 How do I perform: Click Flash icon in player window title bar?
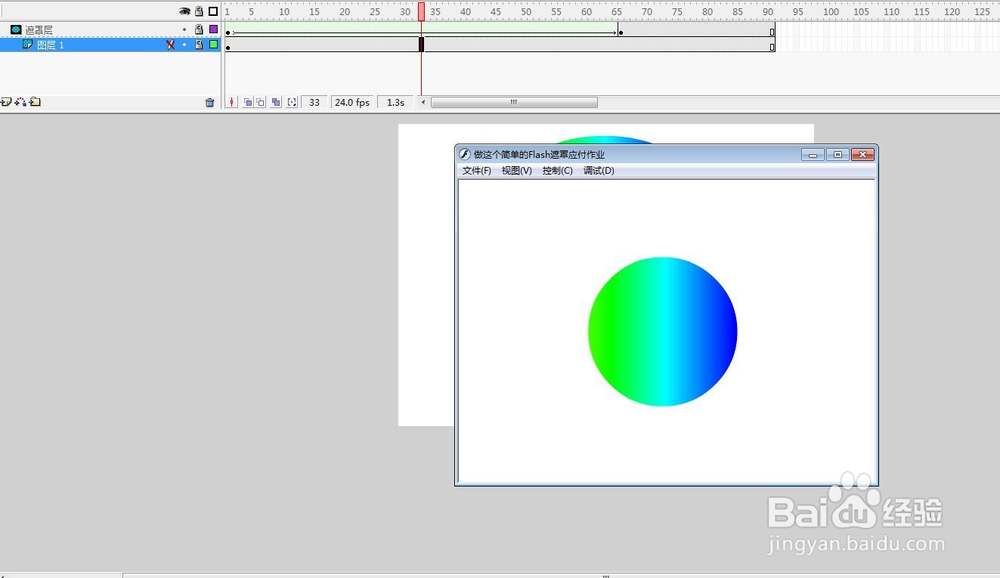[x=465, y=154]
